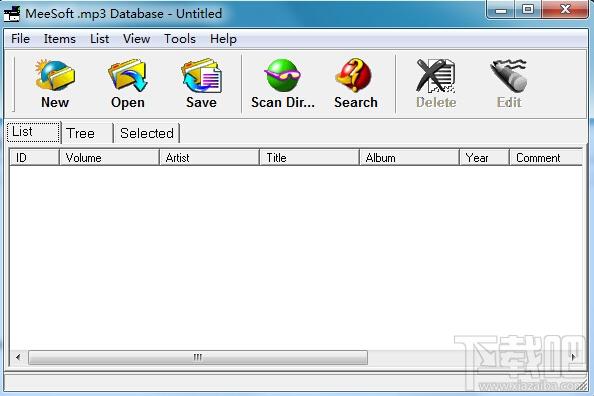Image resolution: width=594 pixels, height=396 pixels.
Task: Open the Help menu
Action: (223, 39)
